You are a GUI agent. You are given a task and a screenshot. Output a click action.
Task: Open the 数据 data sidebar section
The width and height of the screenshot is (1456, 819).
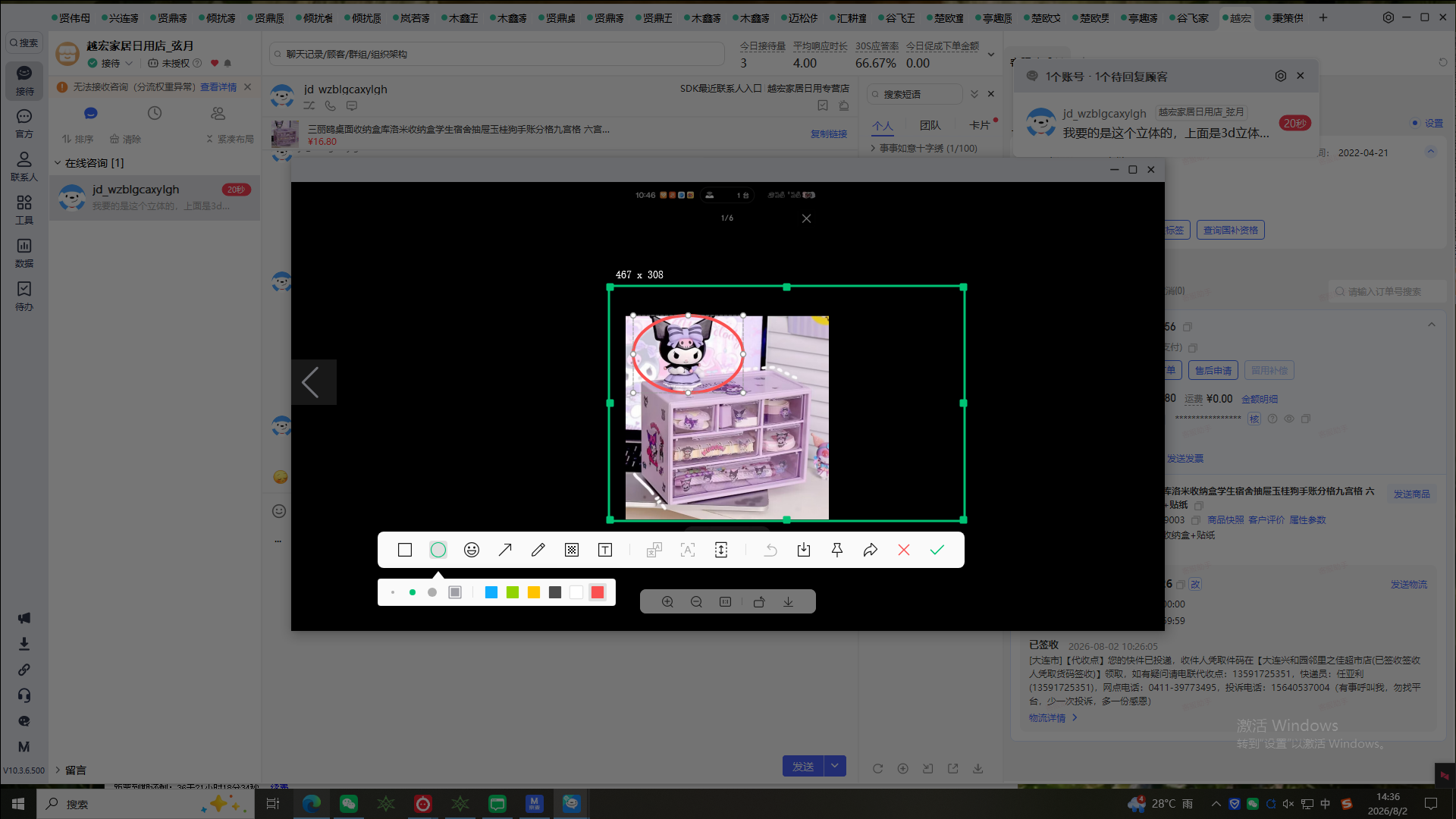24,253
